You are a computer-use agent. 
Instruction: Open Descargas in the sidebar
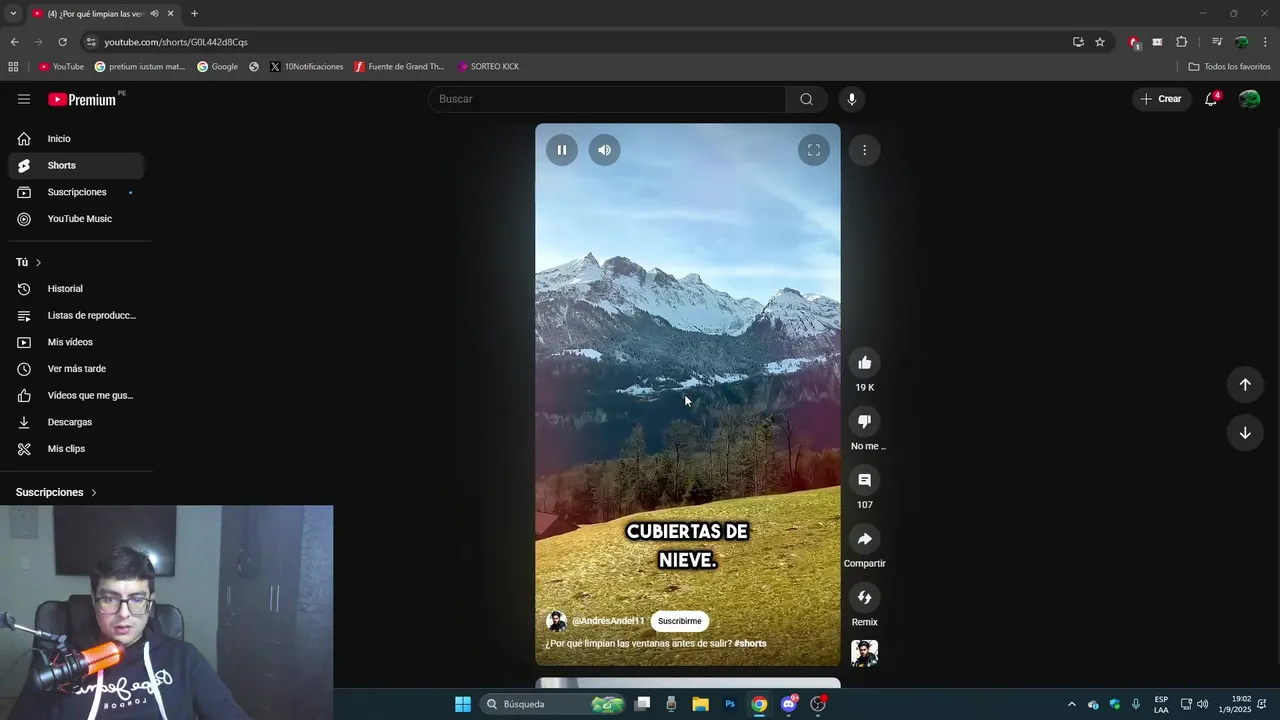(x=76, y=422)
